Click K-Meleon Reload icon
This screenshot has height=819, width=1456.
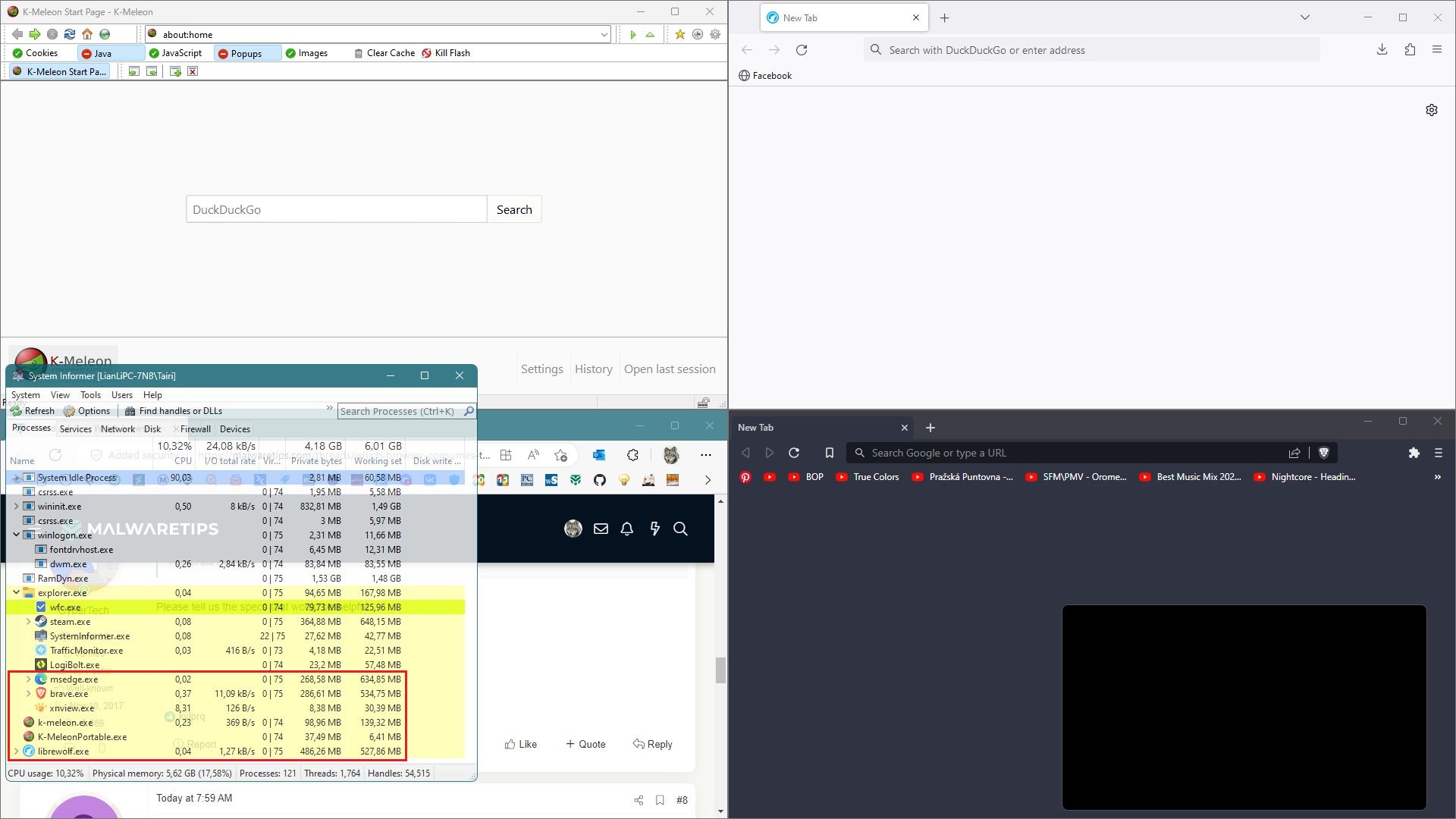70,34
